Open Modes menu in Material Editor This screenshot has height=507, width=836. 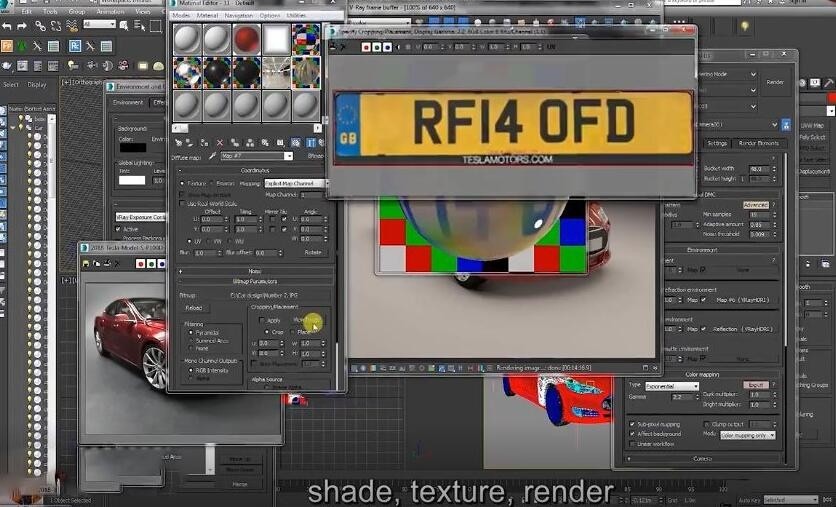(181, 15)
